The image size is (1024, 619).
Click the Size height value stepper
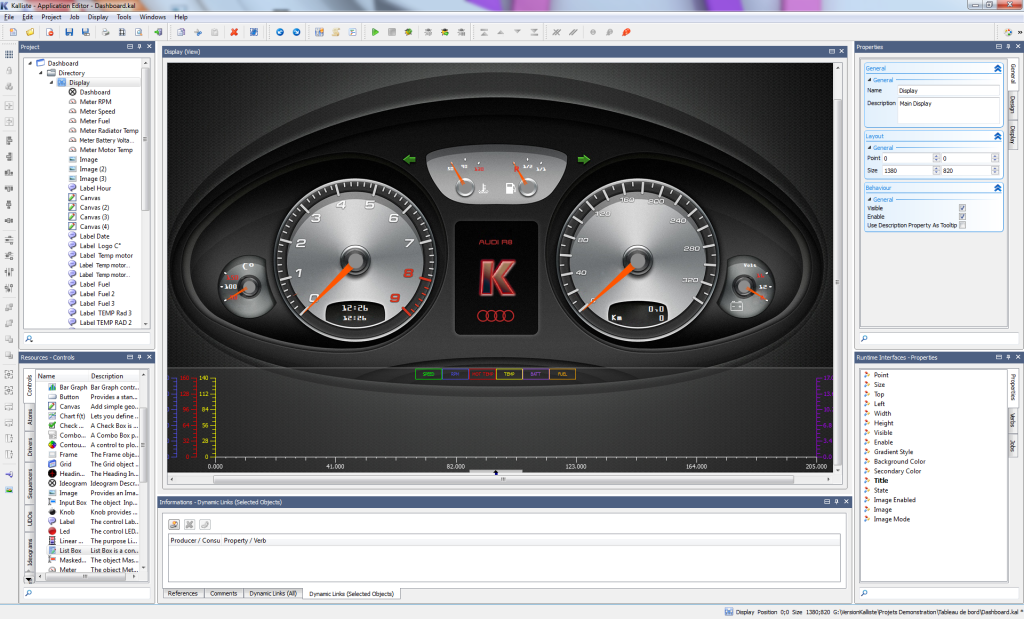[995, 170]
